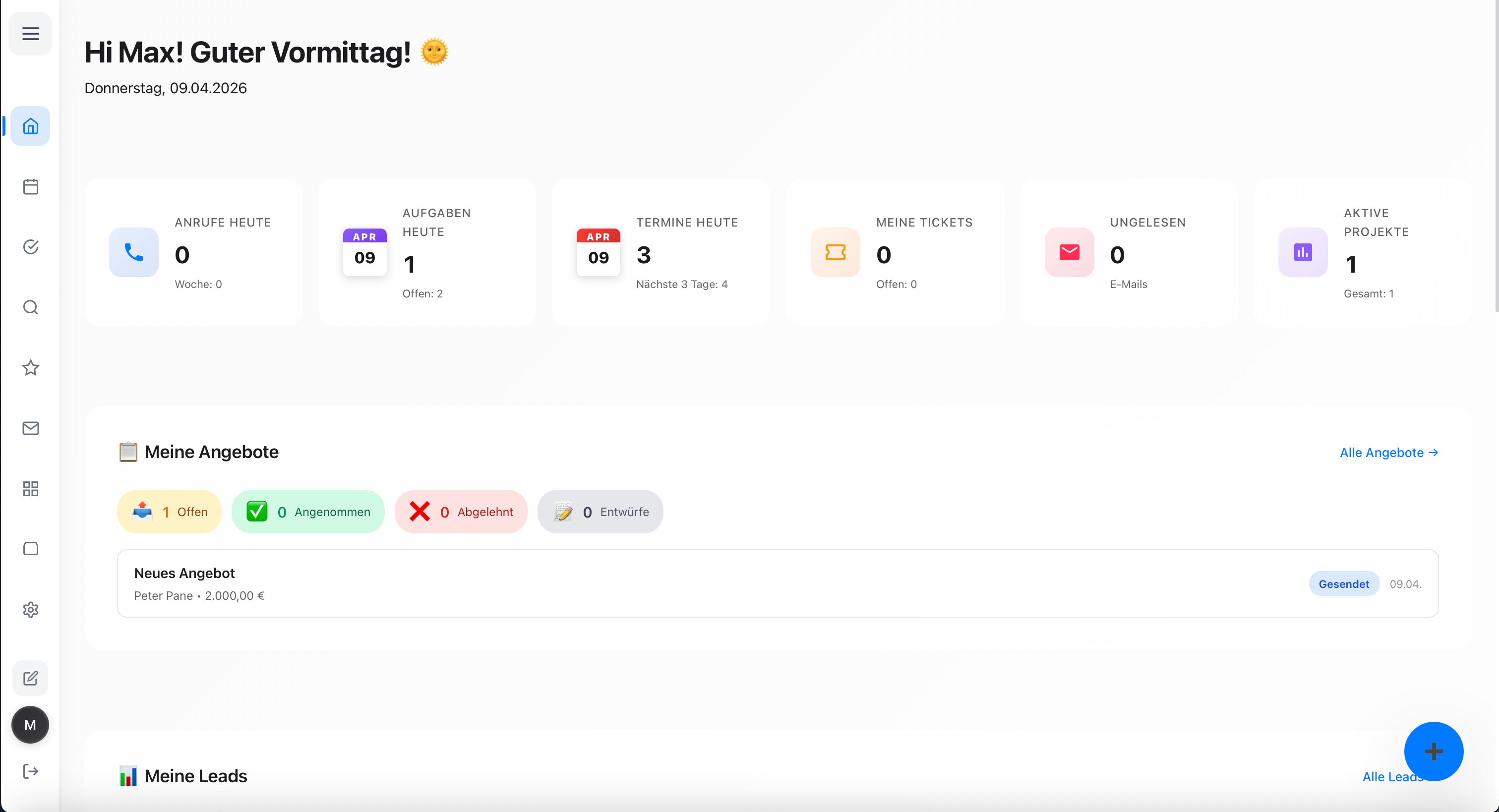
Task: Select the tasks checkmark icon in sidebar
Action: tap(30, 247)
